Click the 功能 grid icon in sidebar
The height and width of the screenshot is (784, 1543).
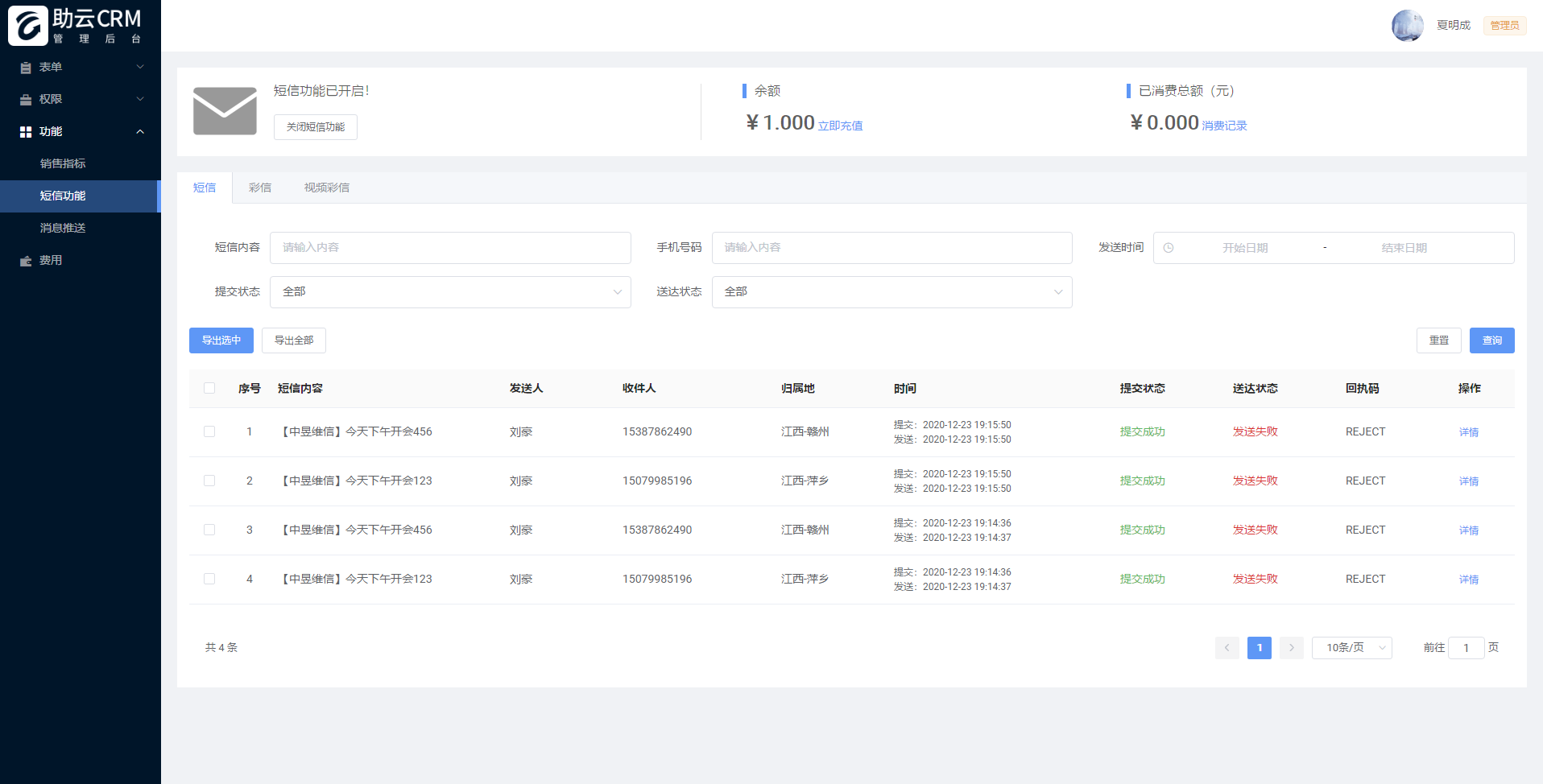(26, 132)
